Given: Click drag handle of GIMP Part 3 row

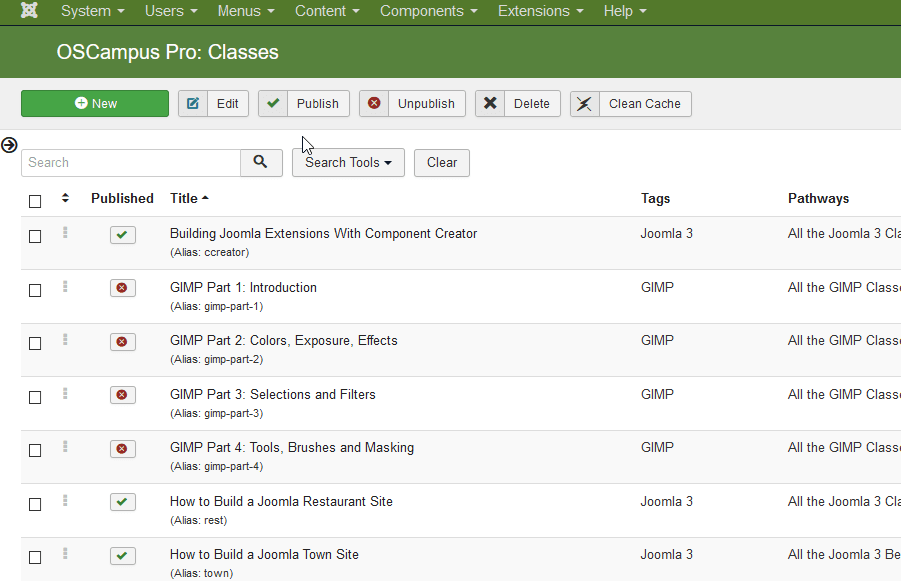Looking at the screenshot, I should pyautogui.click(x=66, y=393).
